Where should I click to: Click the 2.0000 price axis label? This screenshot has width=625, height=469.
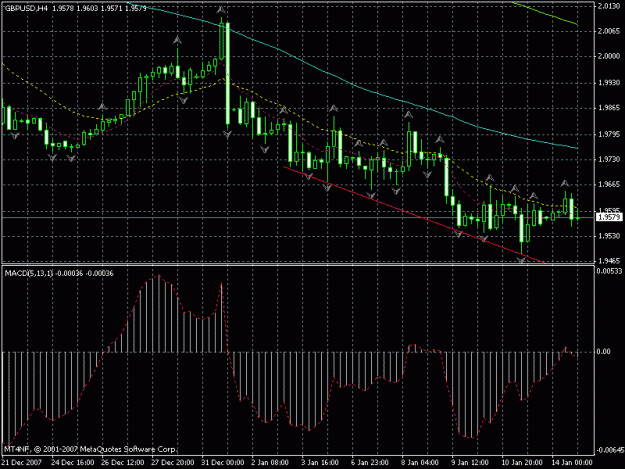(x=609, y=56)
